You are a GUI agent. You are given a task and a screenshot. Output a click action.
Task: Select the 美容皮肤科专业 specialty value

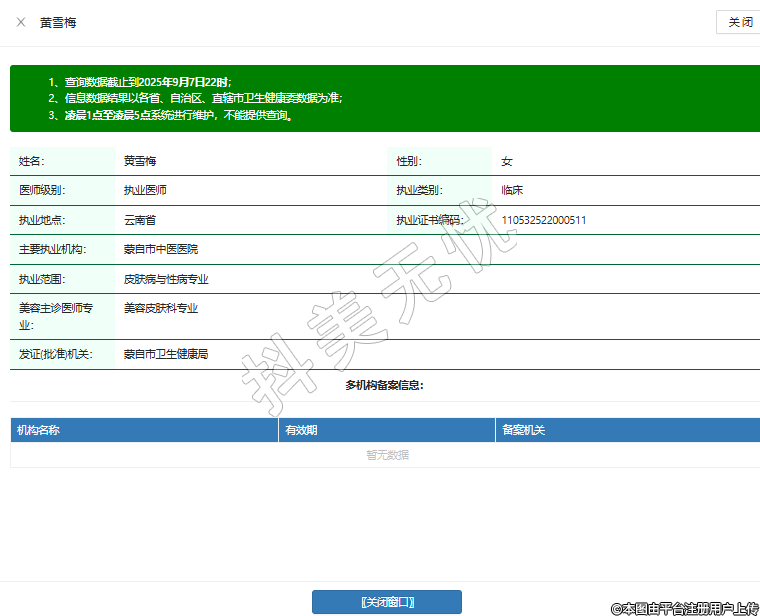[x=160, y=308]
